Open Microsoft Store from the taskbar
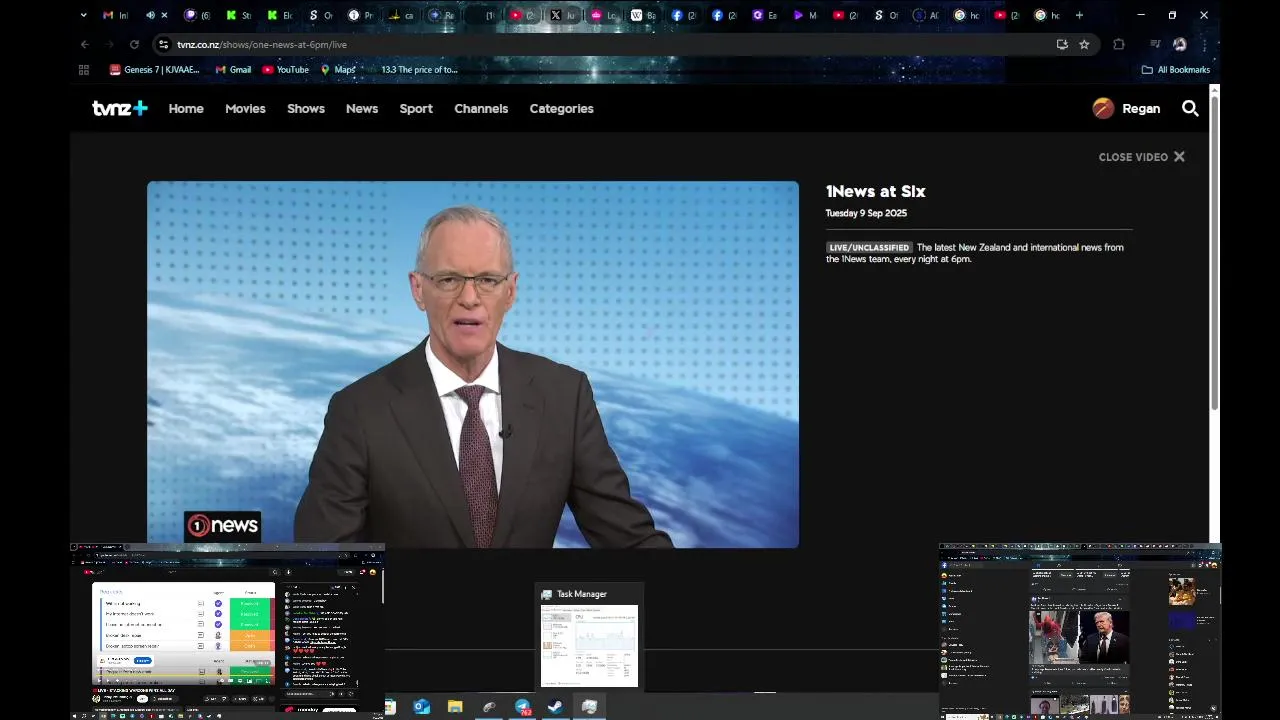1280x720 pixels. click(389, 707)
